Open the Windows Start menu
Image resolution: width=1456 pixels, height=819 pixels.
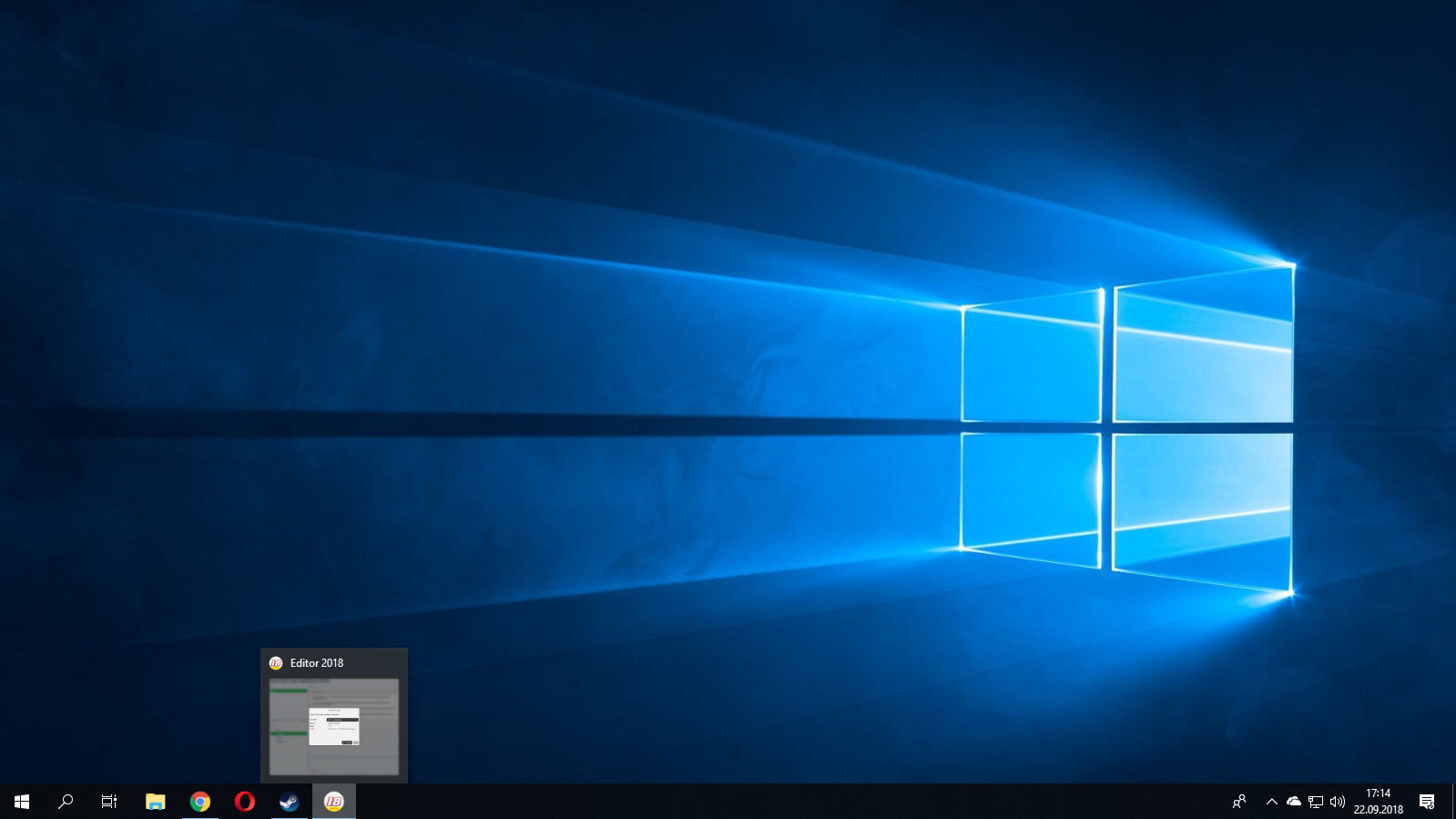(22, 802)
